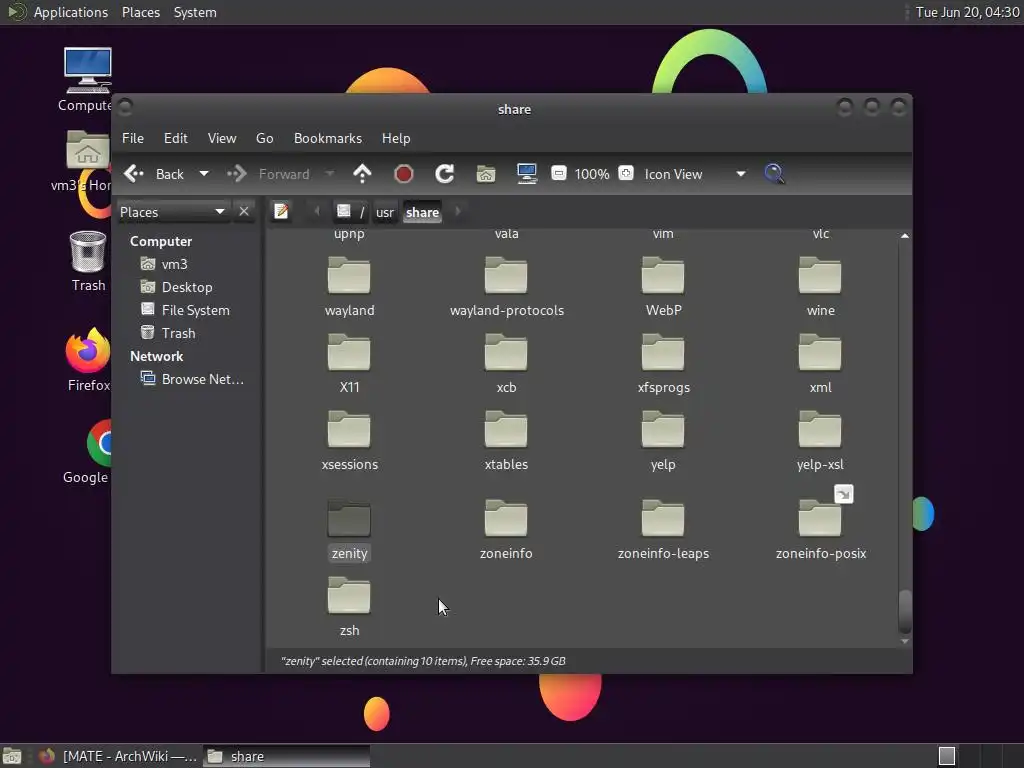Open the Firefox desktop icon
Viewport: 1024px width, 768px height.
(88, 360)
